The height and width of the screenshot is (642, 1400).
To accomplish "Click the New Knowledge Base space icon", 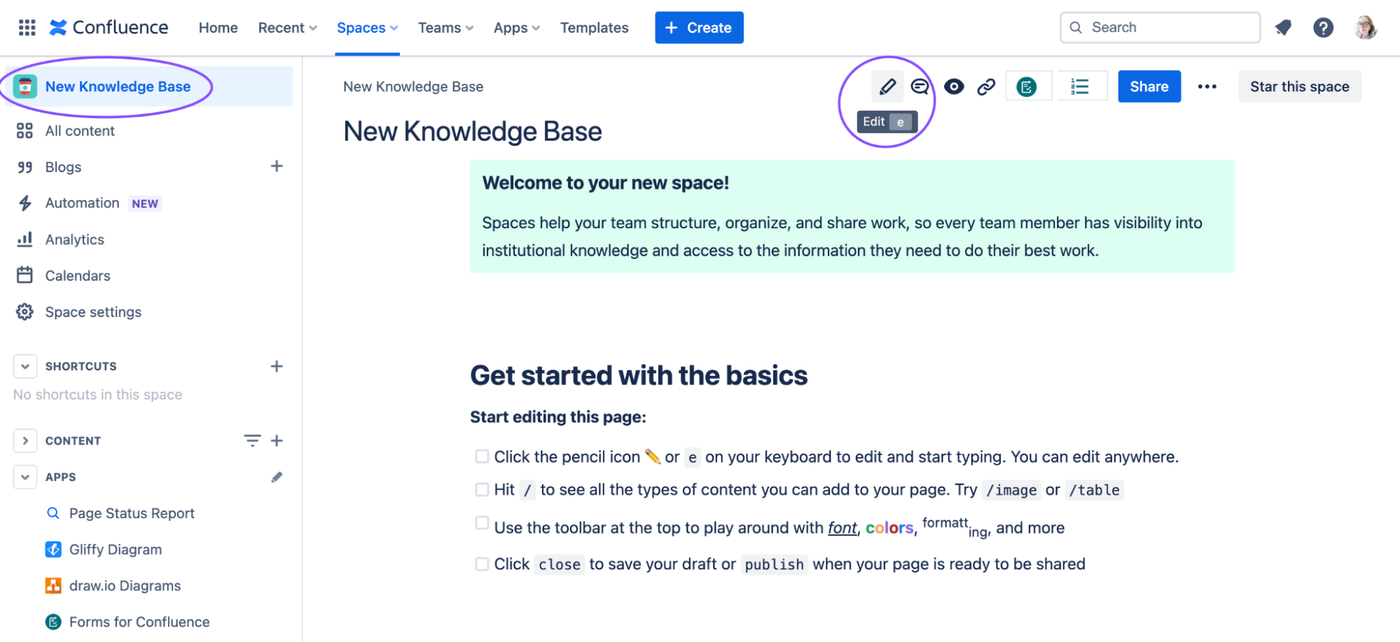I will pyautogui.click(x=25, y=87).
